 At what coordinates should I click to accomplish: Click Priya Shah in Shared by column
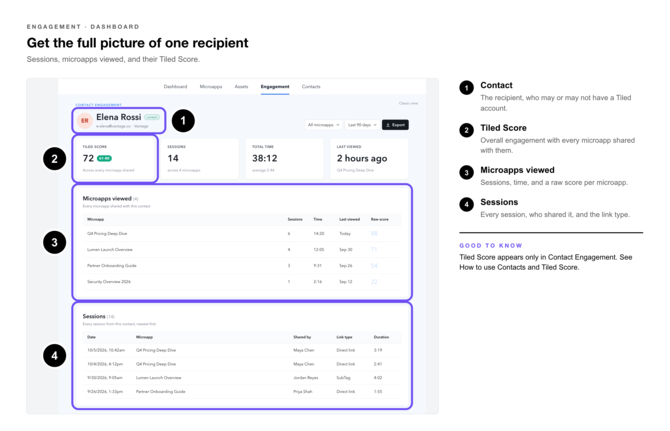(x=303, y=392)
